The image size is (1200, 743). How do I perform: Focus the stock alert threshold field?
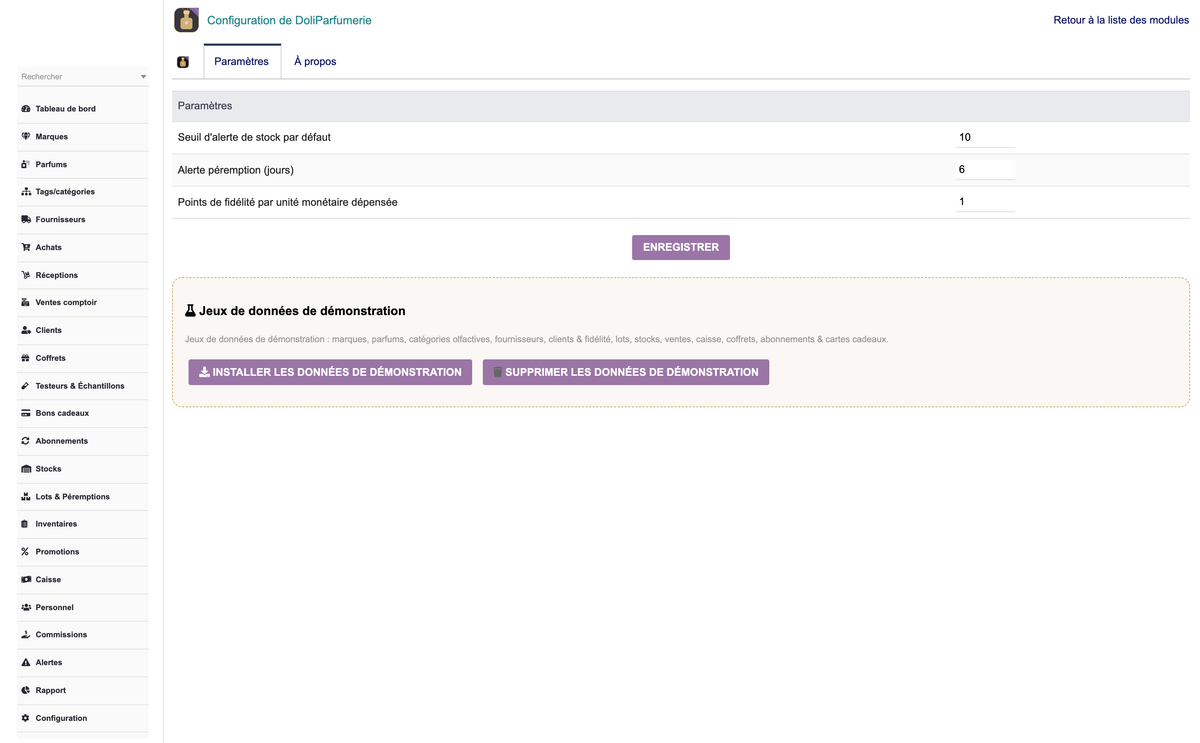[x=985, y=137]
